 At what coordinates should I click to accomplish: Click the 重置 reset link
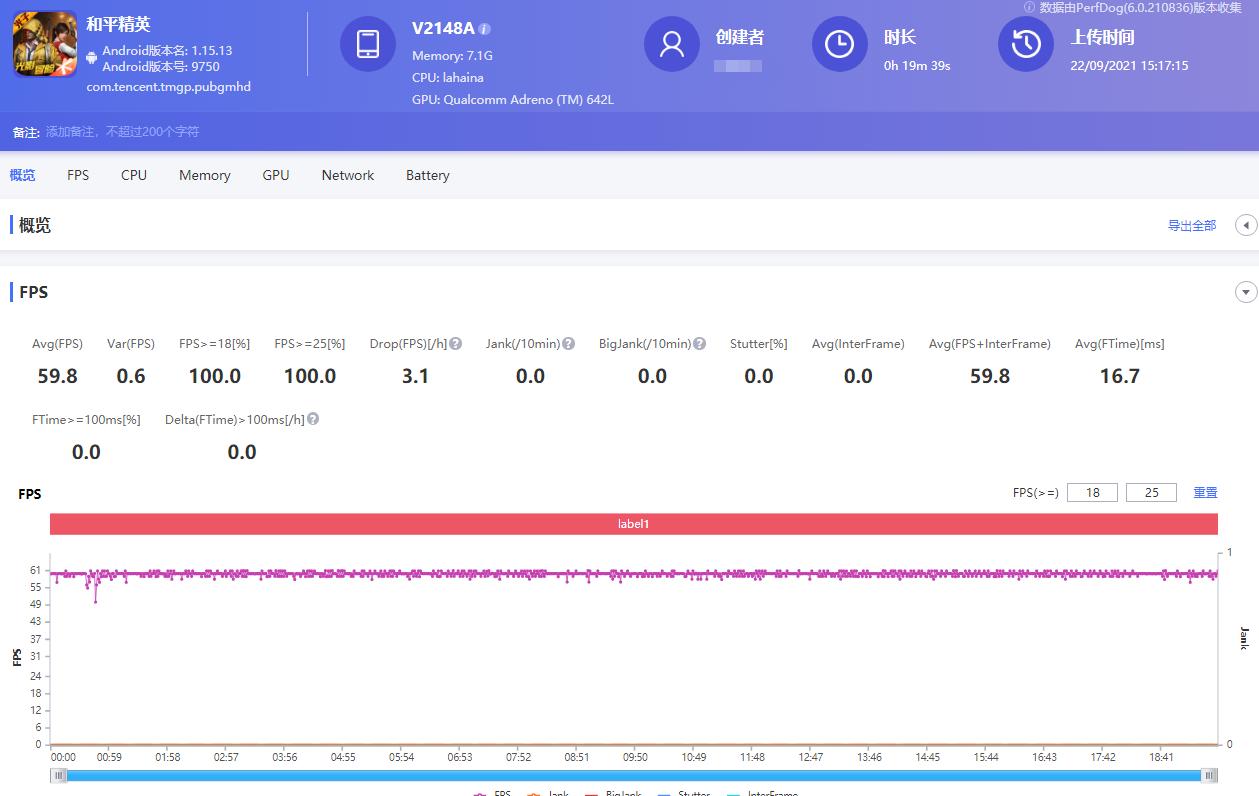click(x=1205, y=493)
